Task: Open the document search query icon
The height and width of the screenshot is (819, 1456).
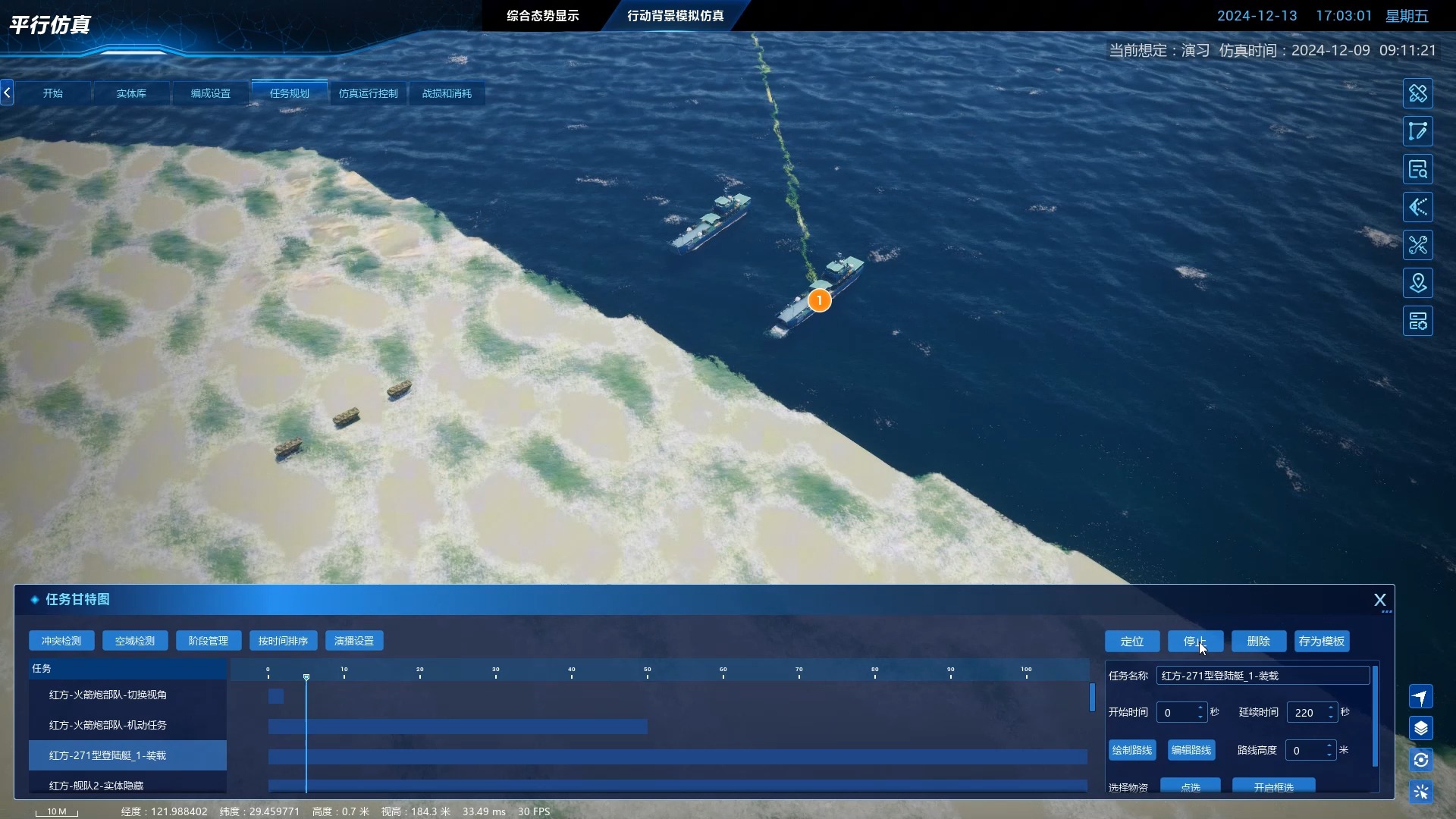Action: pos(1417,169)
